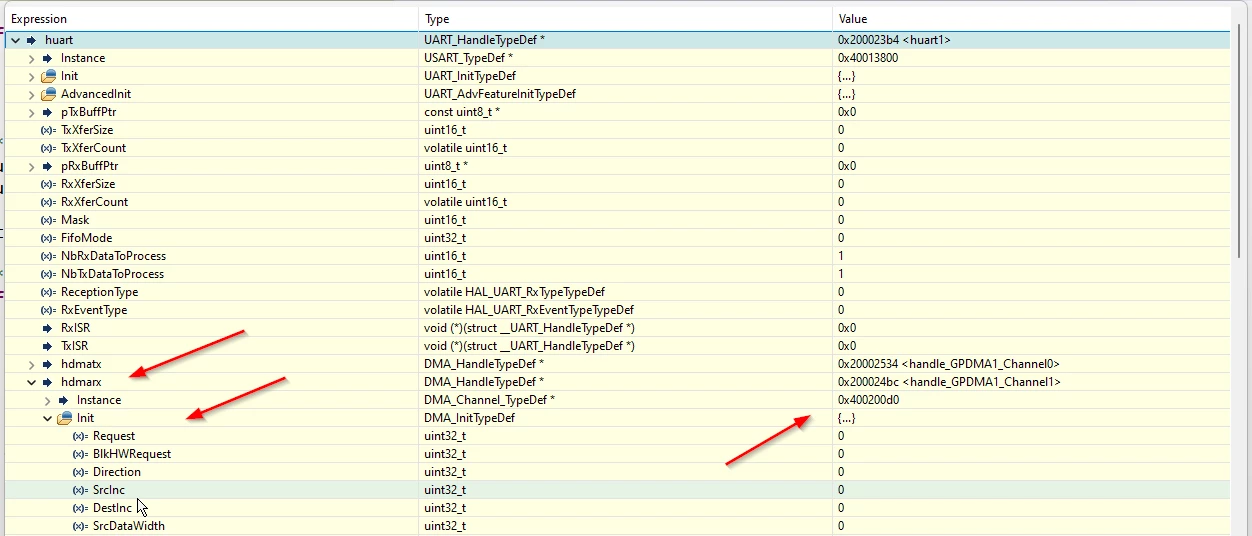Expand the hdmatx DMA handle
Viewport: 1252px width, 536px height.
(x=31, y=364)
